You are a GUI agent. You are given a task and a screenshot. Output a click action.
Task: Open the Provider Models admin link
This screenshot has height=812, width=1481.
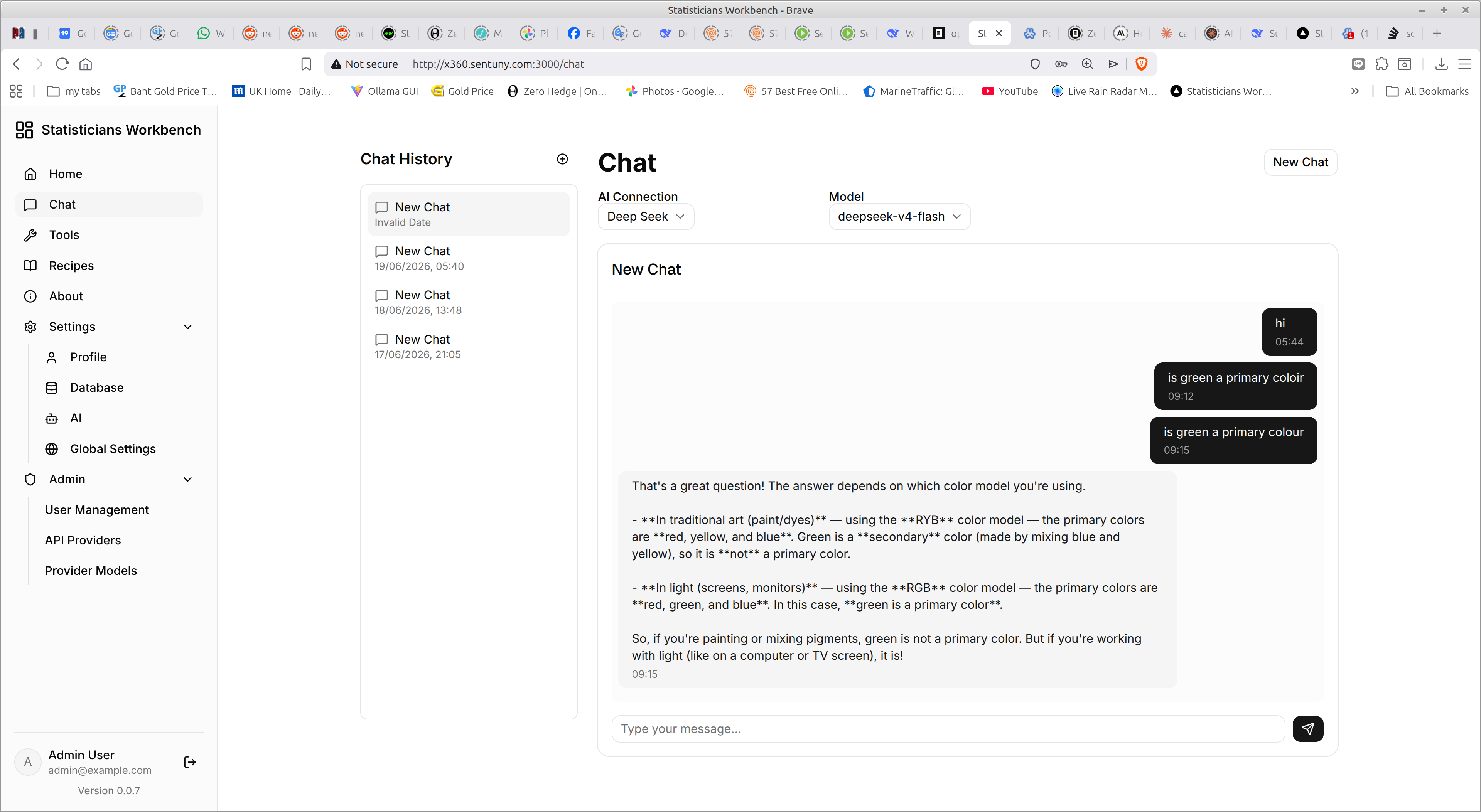(x=91, y=571)
